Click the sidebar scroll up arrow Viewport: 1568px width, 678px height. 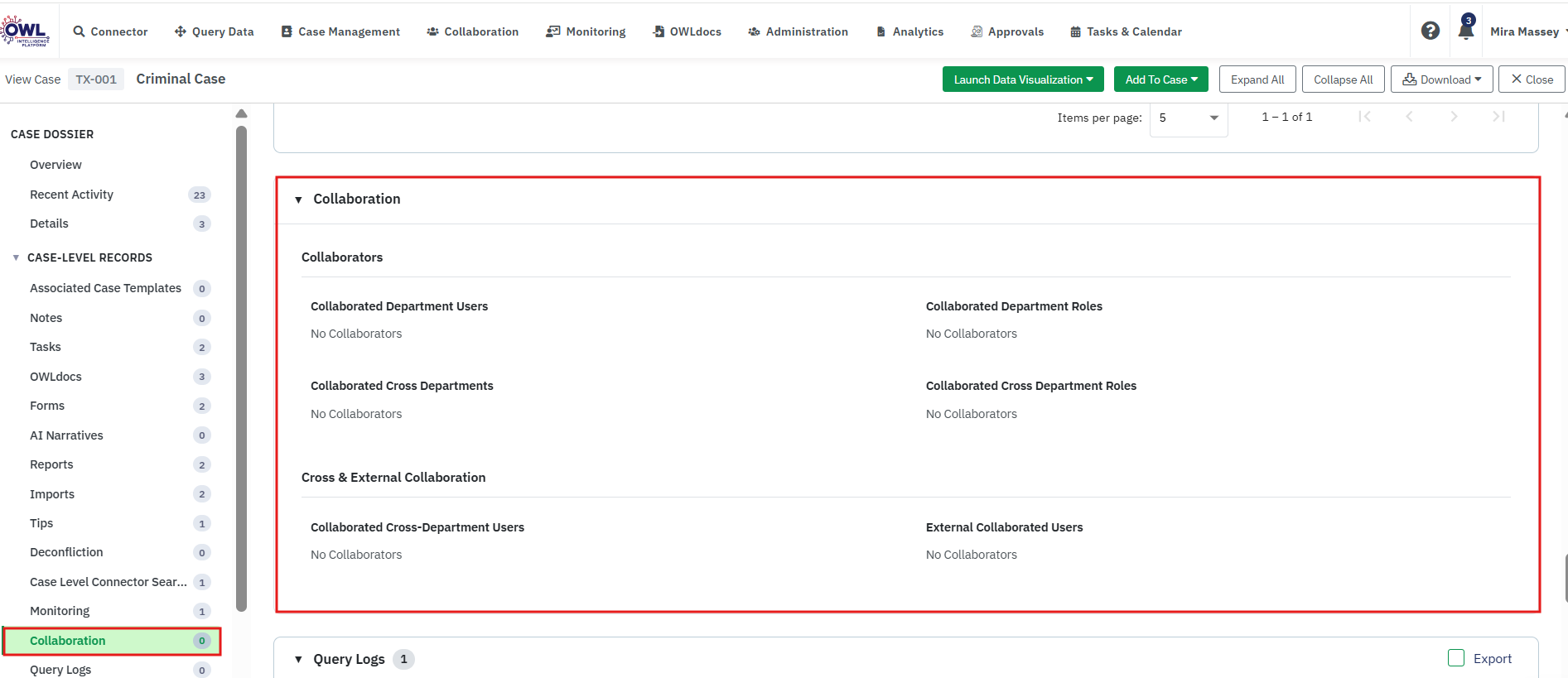click(x=241, y=113)
